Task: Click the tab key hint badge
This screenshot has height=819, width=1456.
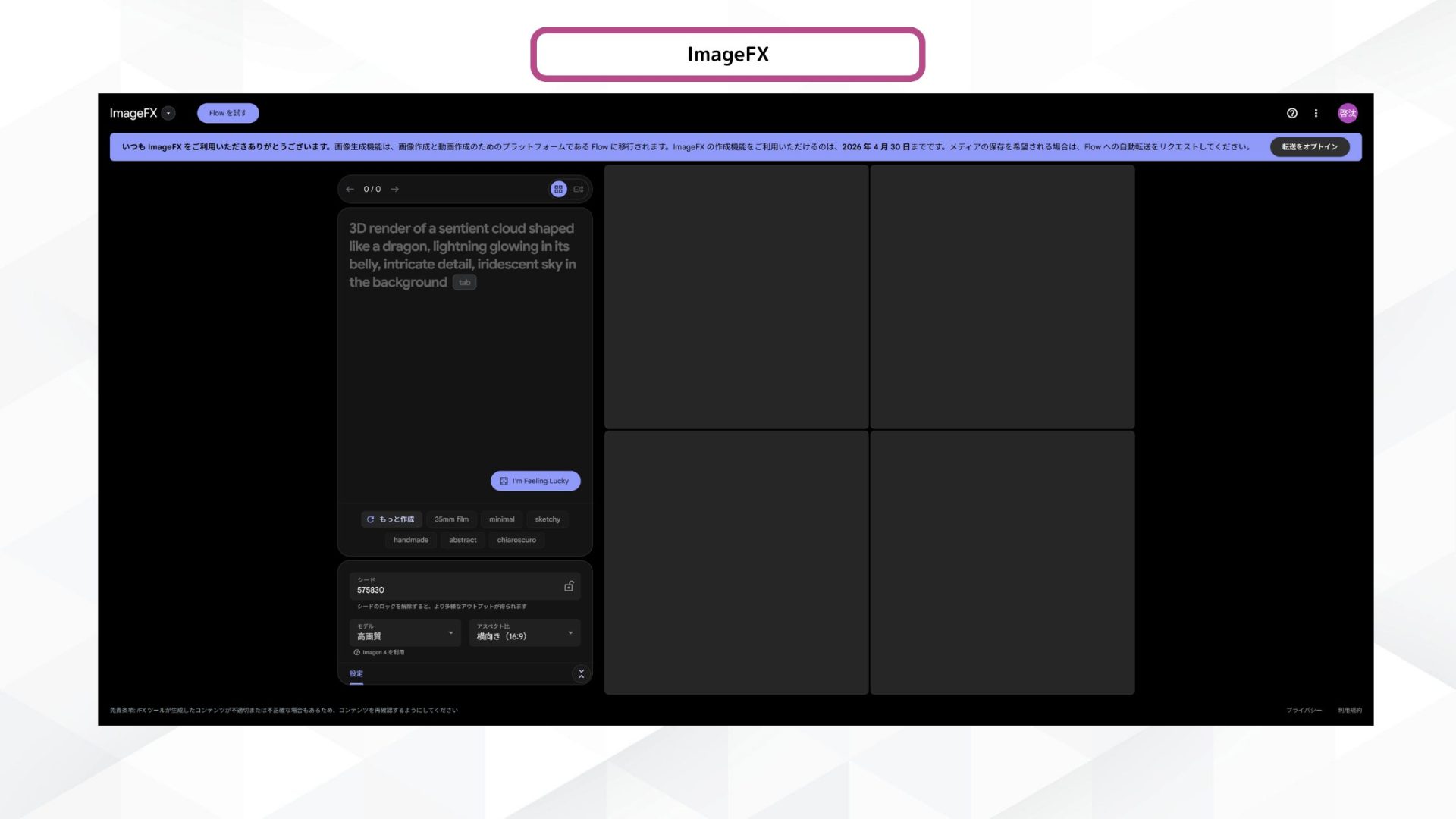Action: click(464, 282)
